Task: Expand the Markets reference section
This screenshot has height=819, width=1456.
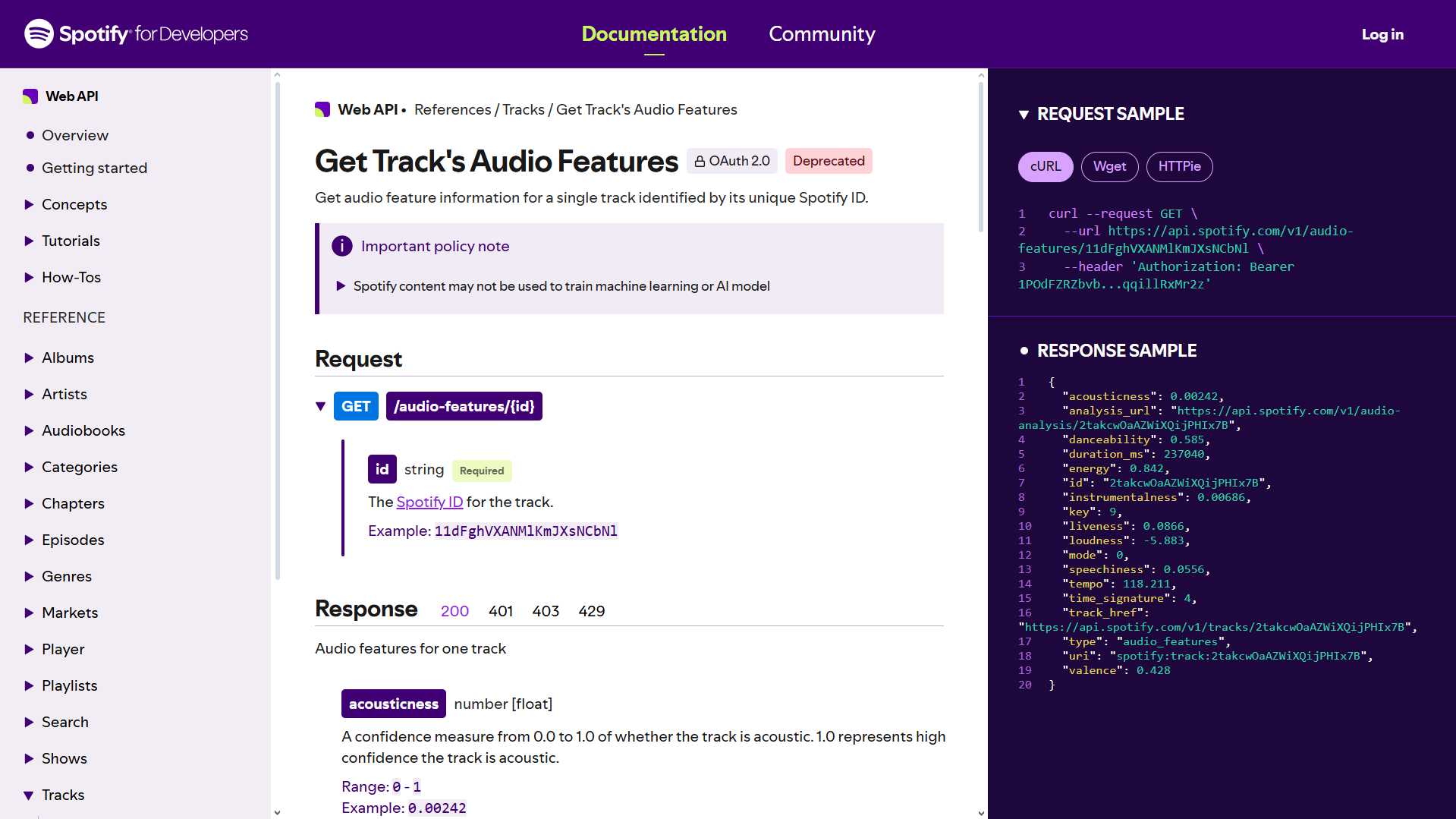Action: point(29,613)
